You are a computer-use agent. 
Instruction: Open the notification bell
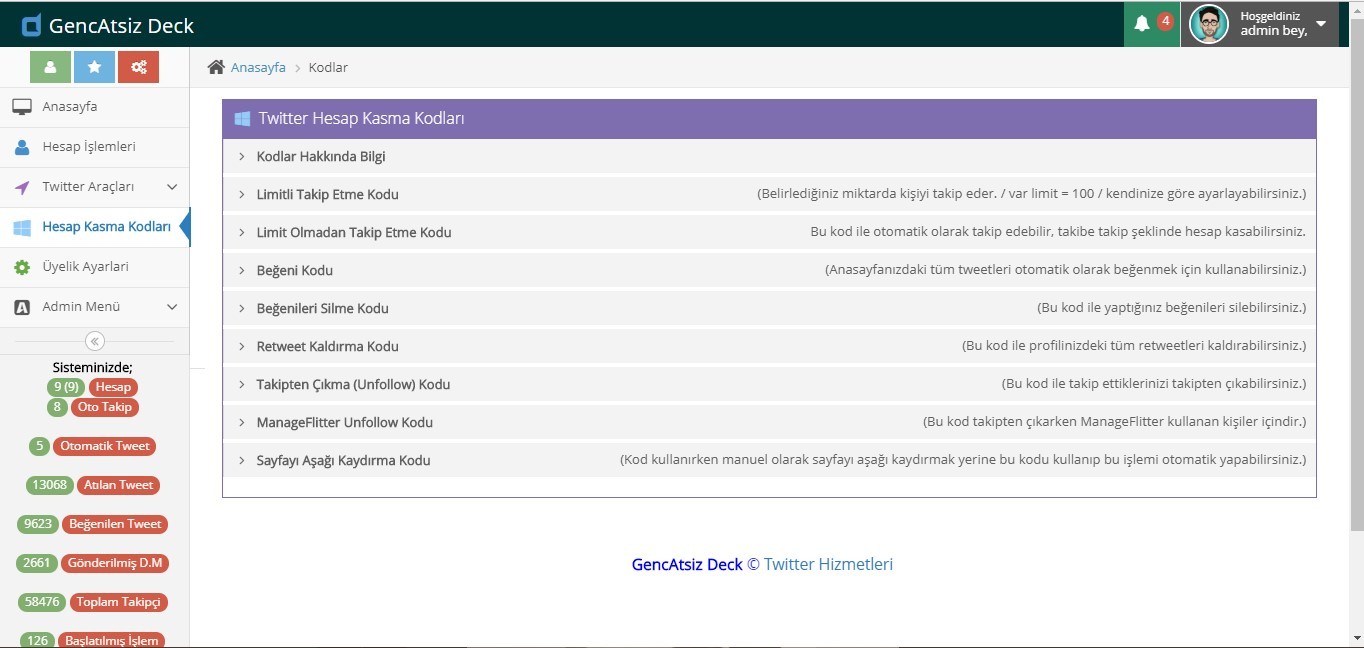click(x=1142, y=24)
